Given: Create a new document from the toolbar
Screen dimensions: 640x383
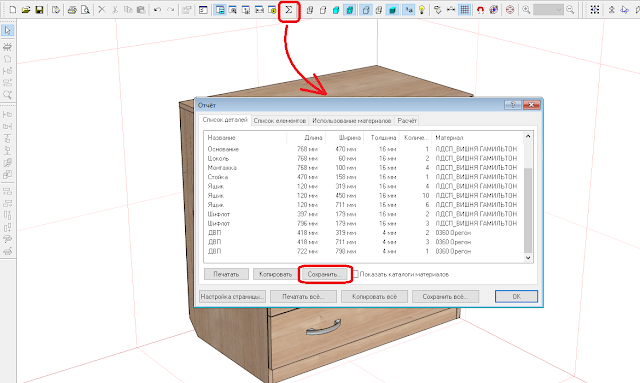Looking at the screenshot, I should (x=13, y=9).
